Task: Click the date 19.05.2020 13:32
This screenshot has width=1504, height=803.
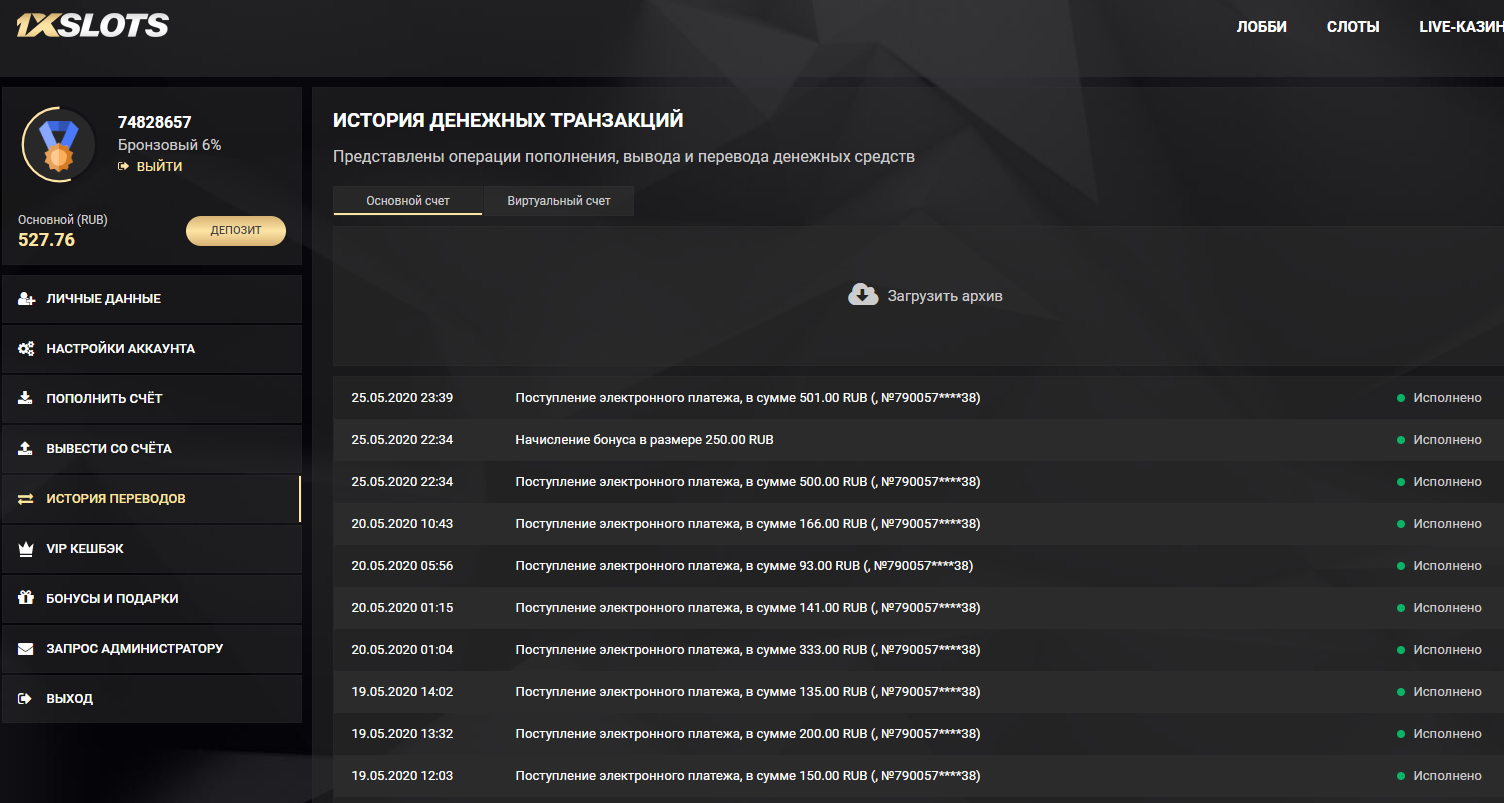Action: (402, 734)
